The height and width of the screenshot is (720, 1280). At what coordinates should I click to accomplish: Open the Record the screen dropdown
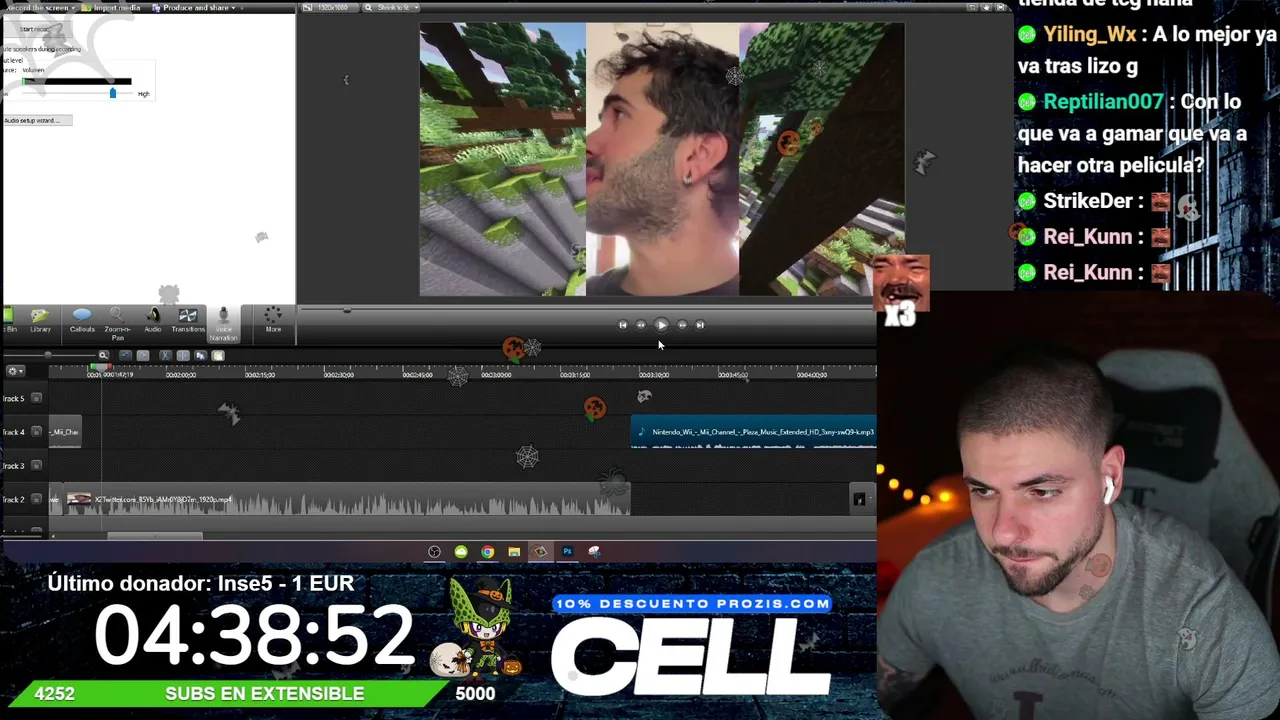(x=39, y=8)
